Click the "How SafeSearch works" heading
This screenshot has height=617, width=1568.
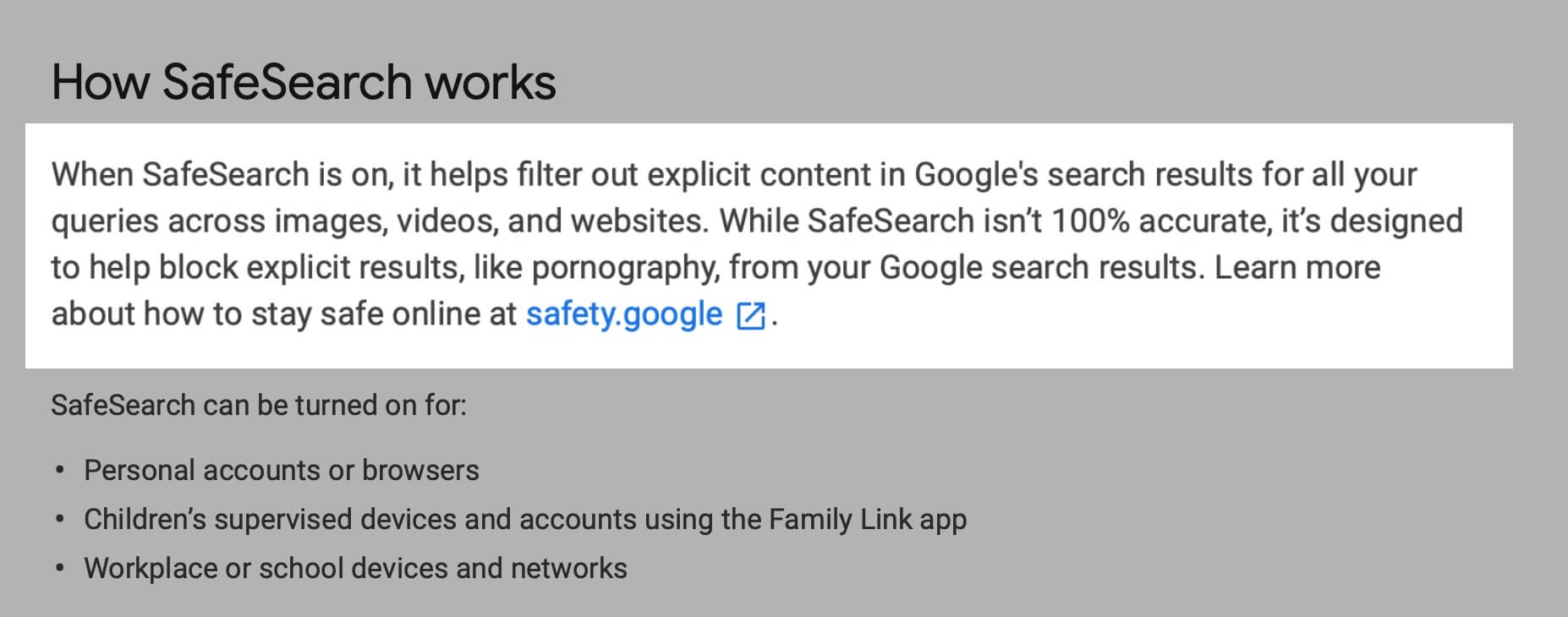[304, 83]
